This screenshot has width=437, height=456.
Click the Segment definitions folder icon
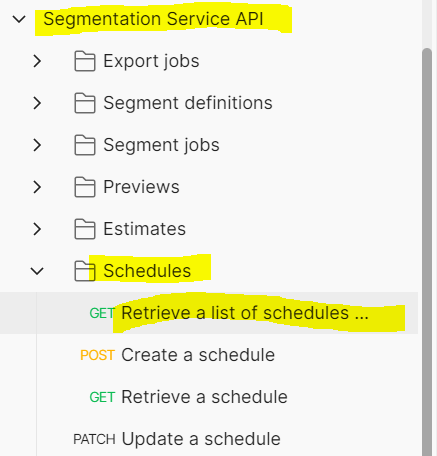[x=85, y=103]
